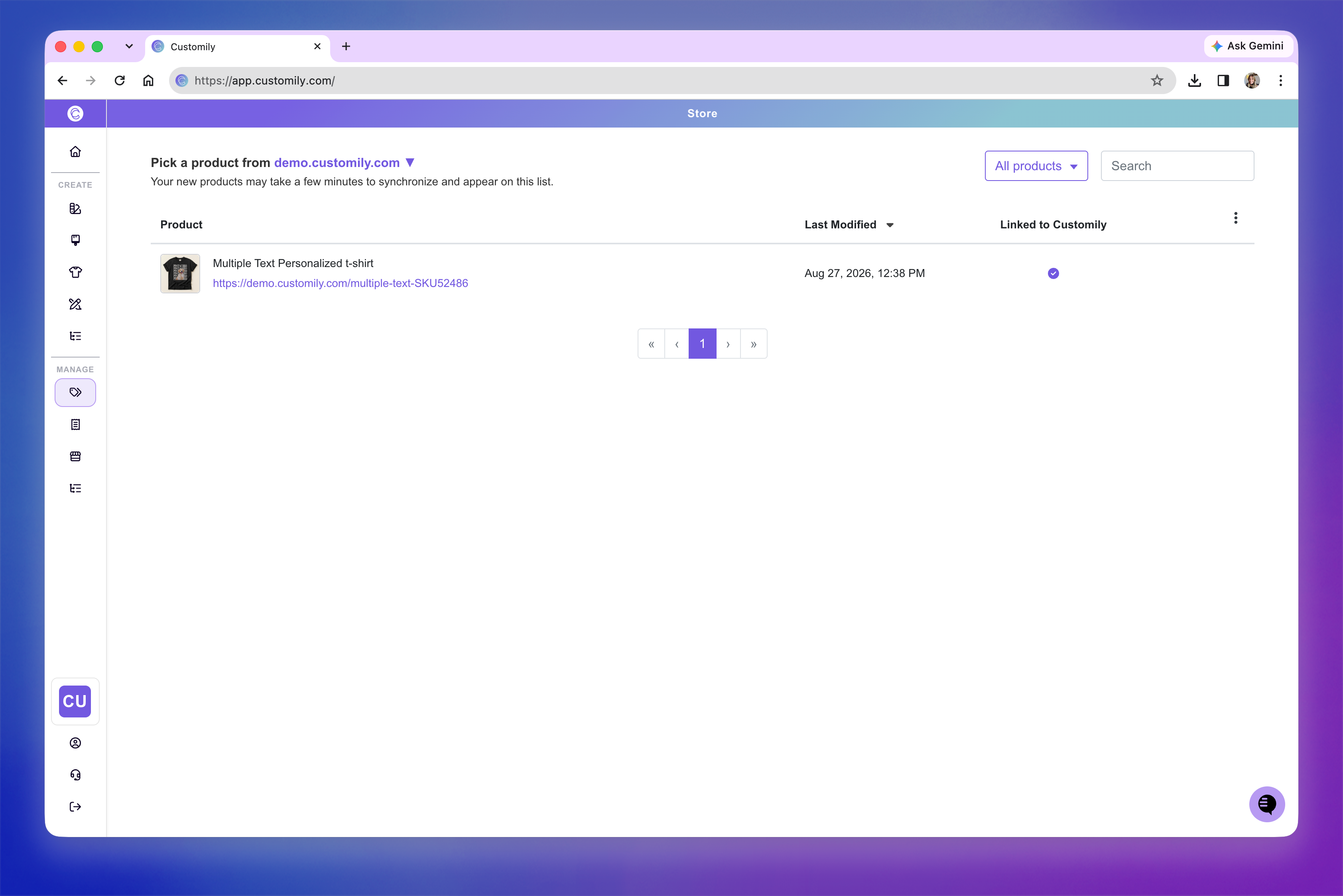Click the browser home button
This screenshot has width=1343, height=896.
[148, 81]
